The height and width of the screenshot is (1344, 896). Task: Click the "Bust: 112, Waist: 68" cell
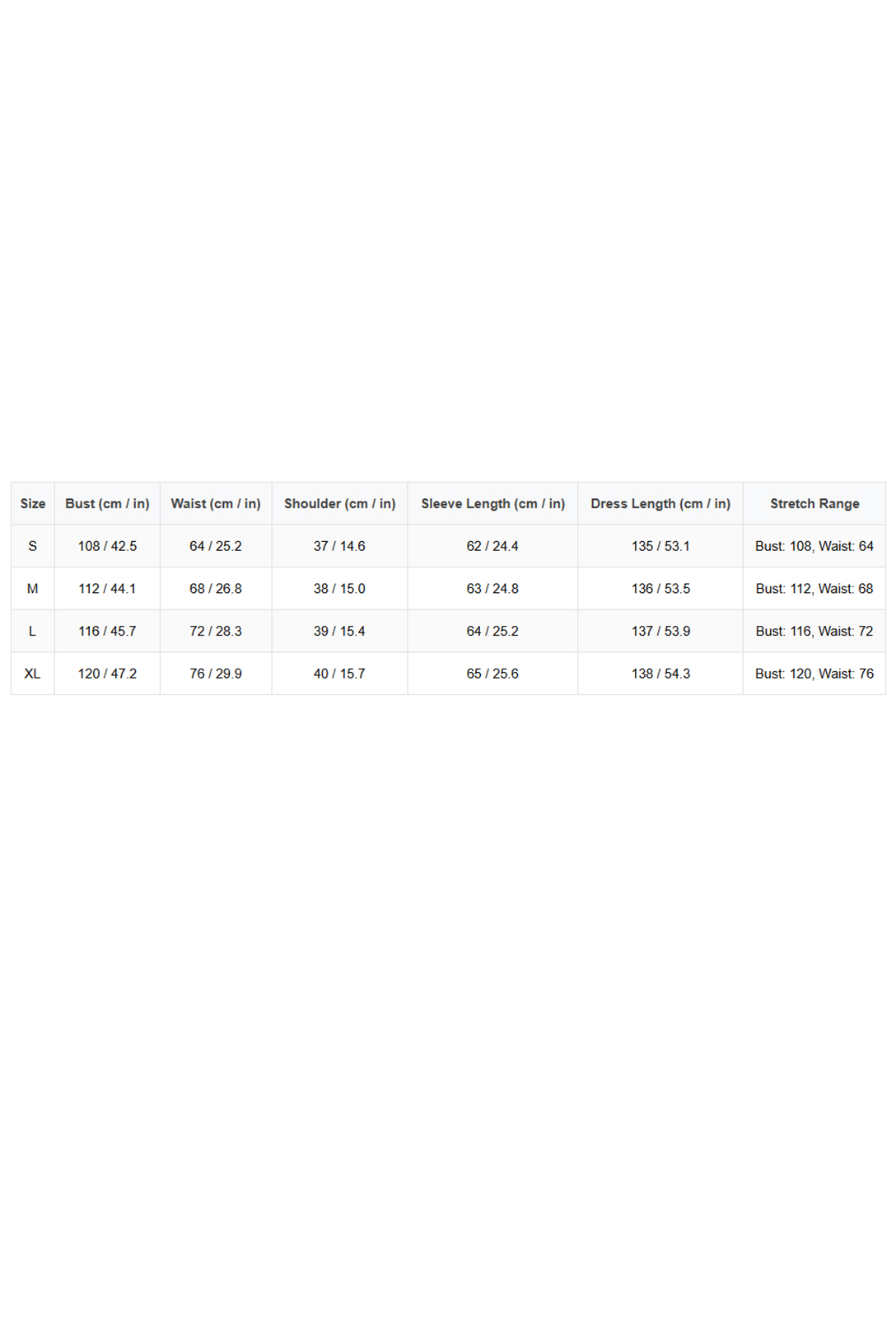point(814,589)
